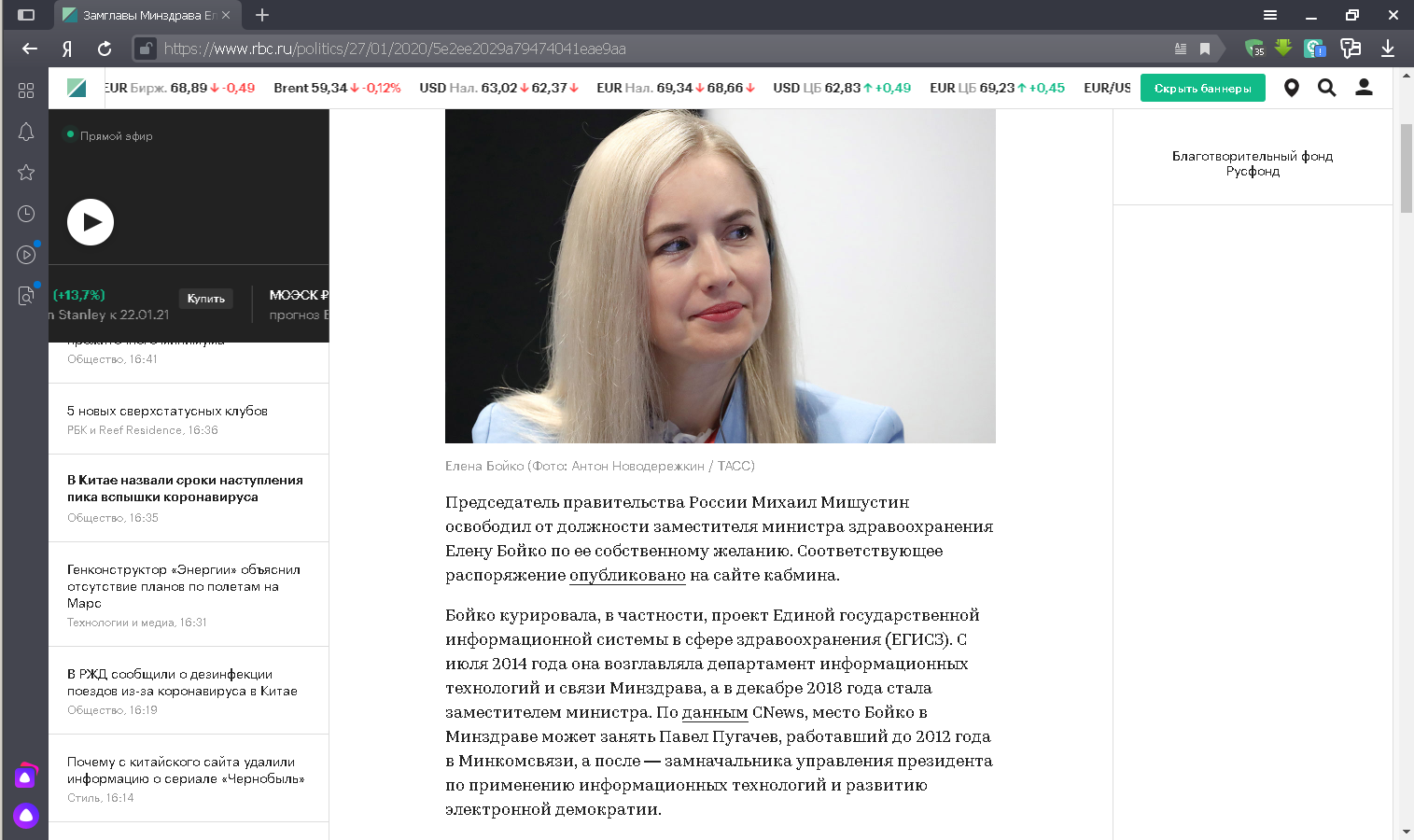Viewport: 1414px width, 840px height.
Task: Click the 'Brent 59,34' ticker quote
Action: pos(337,88)
